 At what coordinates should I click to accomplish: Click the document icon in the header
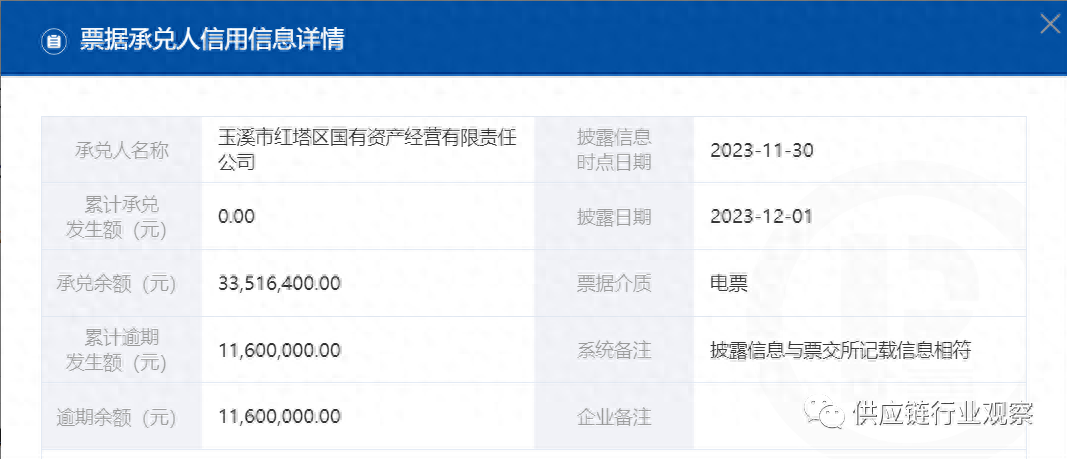coord(52,41)
